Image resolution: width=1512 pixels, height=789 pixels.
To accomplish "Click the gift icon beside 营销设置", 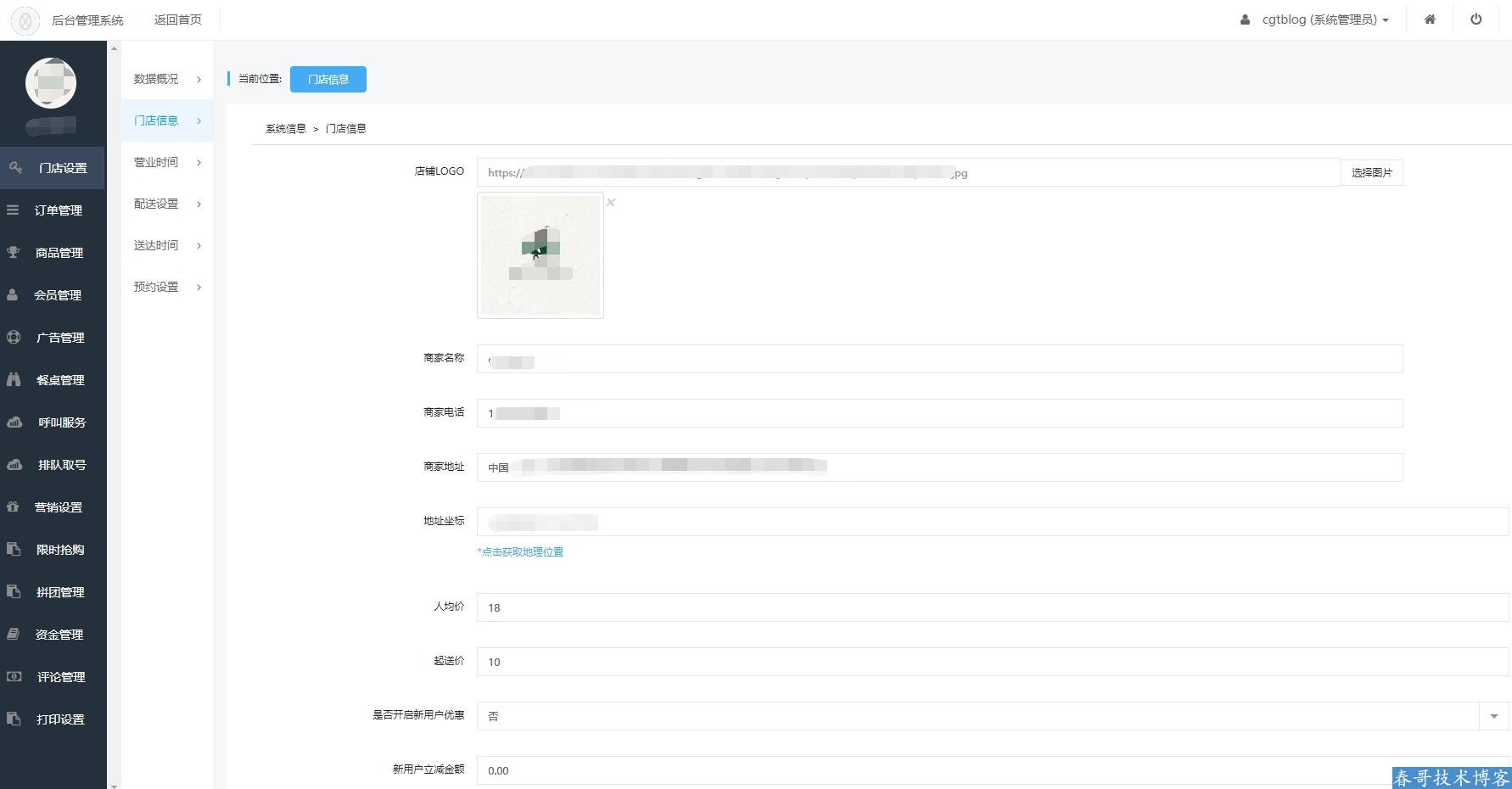I will point(13,507).
